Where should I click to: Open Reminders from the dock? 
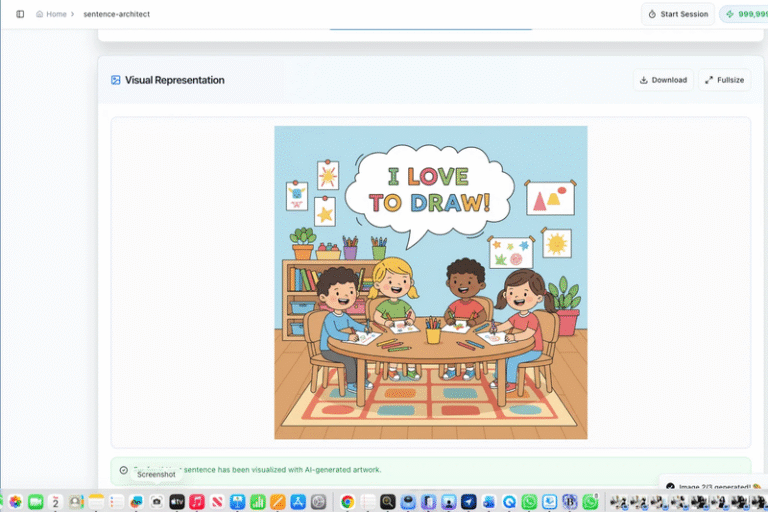click(116, 502)
